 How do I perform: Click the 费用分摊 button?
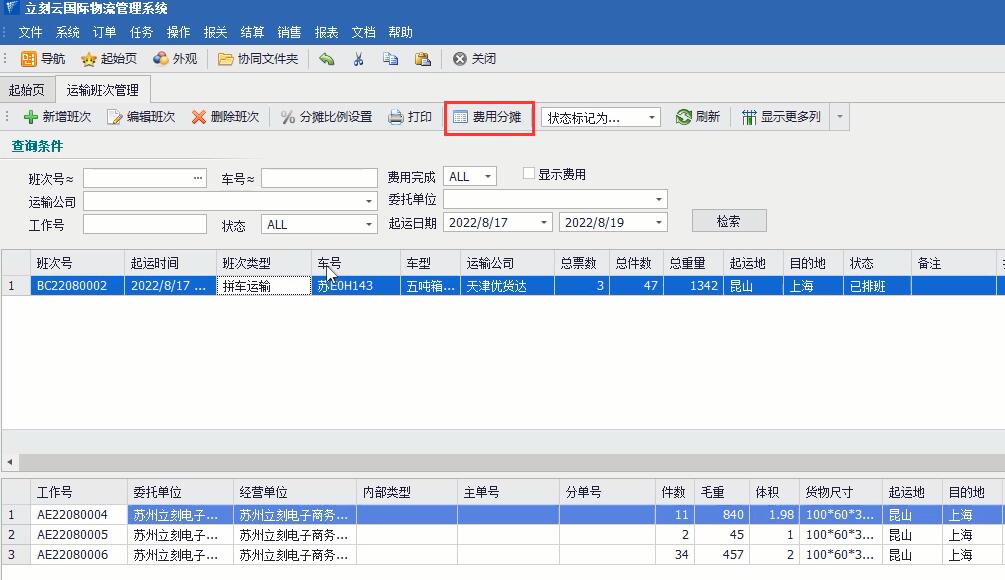coord(488,117)
